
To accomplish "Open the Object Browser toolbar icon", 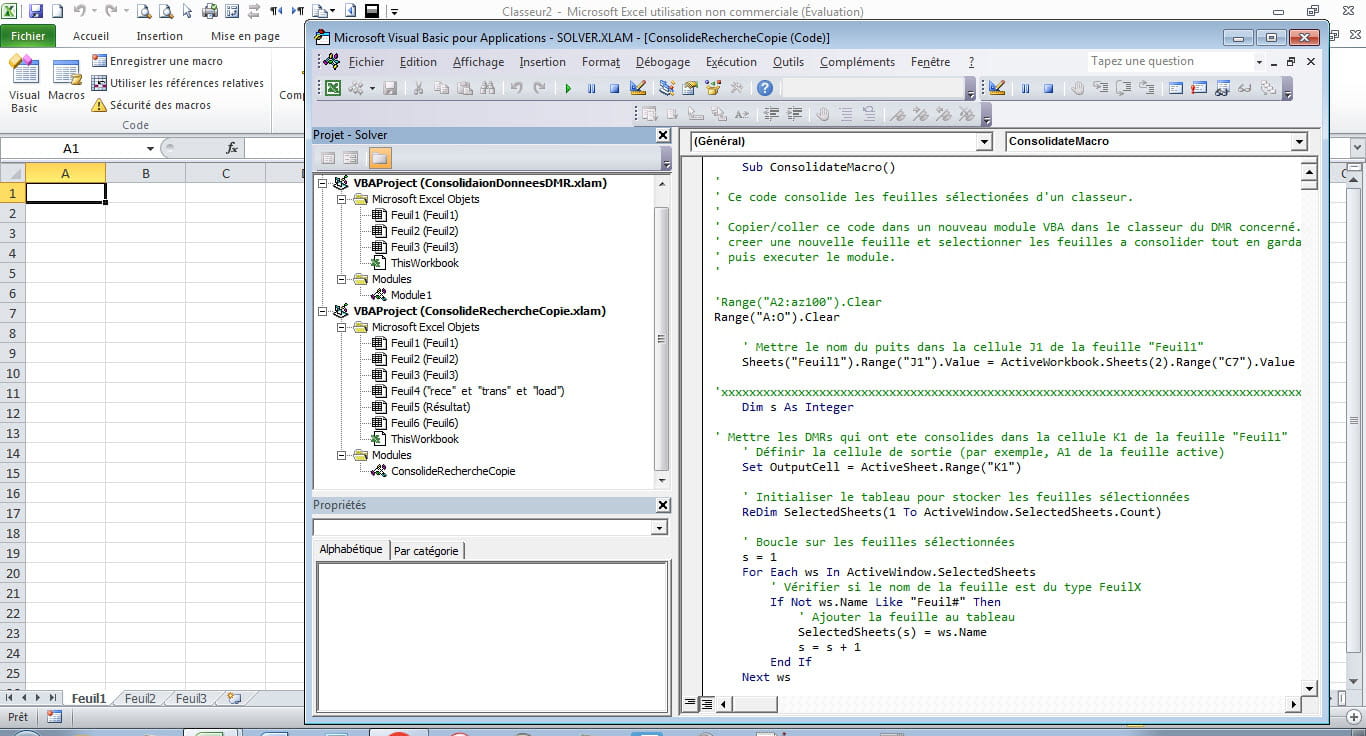I will pyautogui.click(x=713, y=88).
